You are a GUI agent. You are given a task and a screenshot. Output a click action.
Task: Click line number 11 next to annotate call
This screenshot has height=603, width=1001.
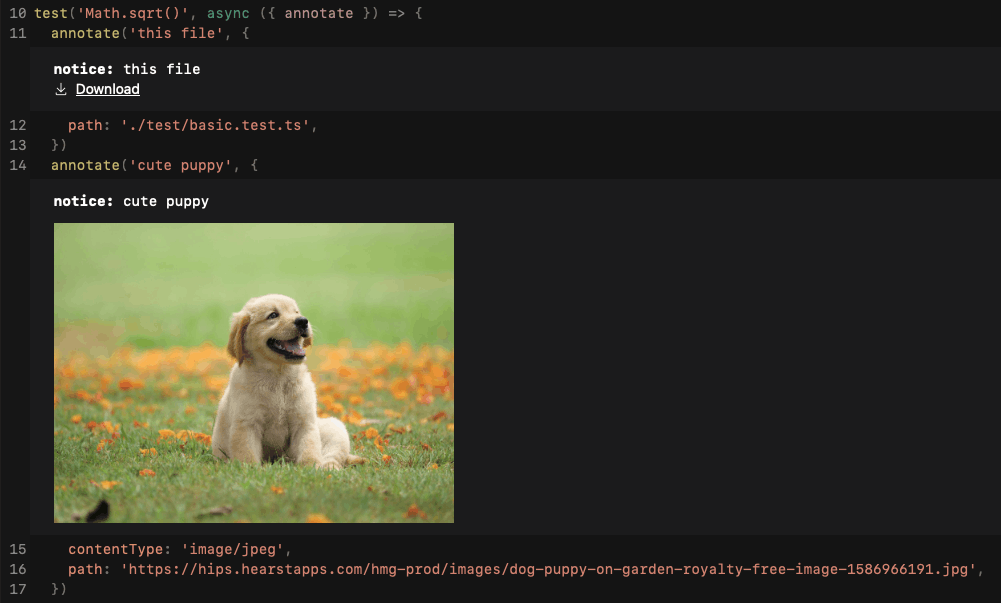point(17,33)
